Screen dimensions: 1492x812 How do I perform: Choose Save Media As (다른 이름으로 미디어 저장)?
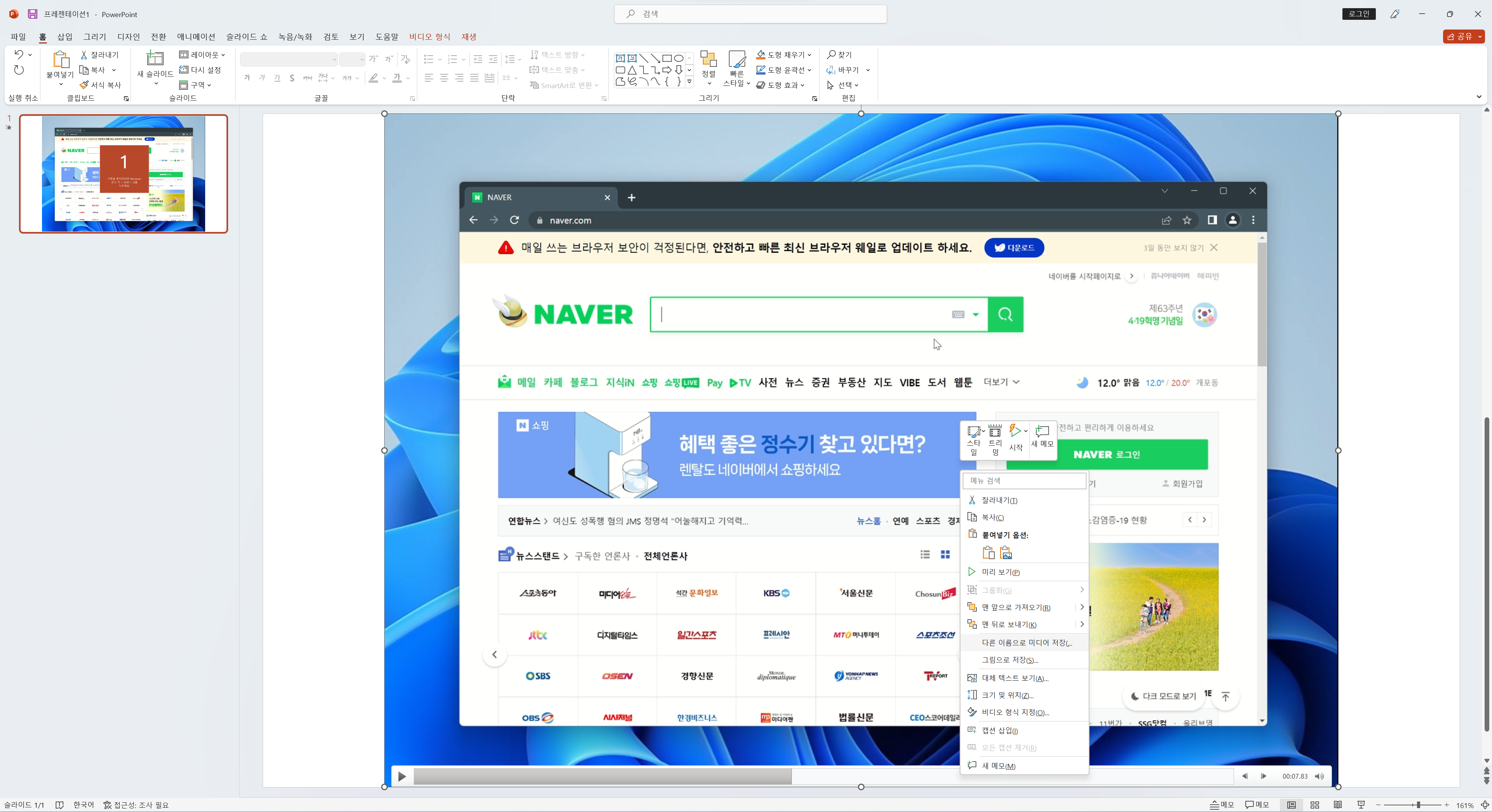click(x=1026, y=642)
